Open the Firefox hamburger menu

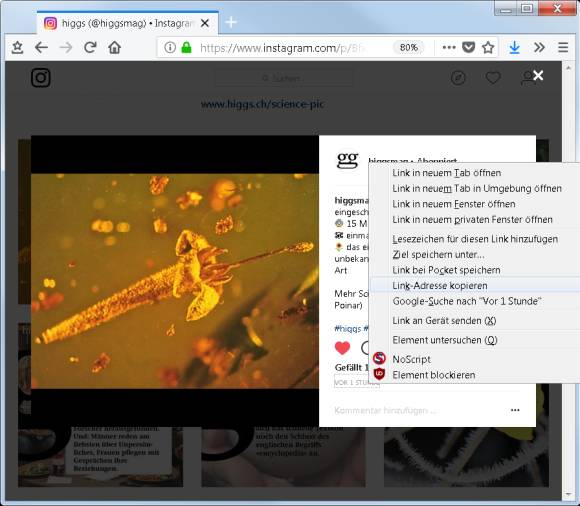[563, 47]
